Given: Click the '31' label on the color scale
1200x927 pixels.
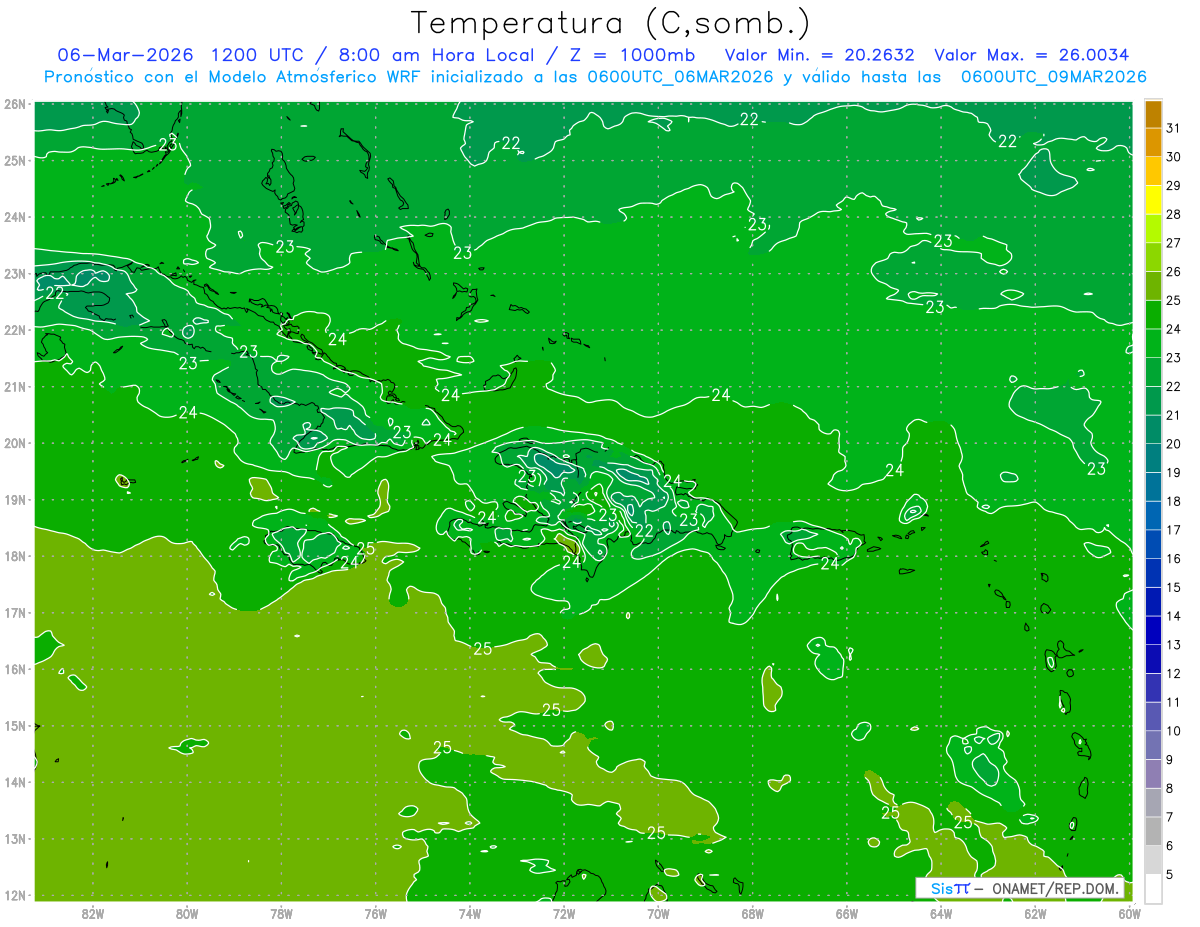Looking at the screenshot, I should 1173,128.
